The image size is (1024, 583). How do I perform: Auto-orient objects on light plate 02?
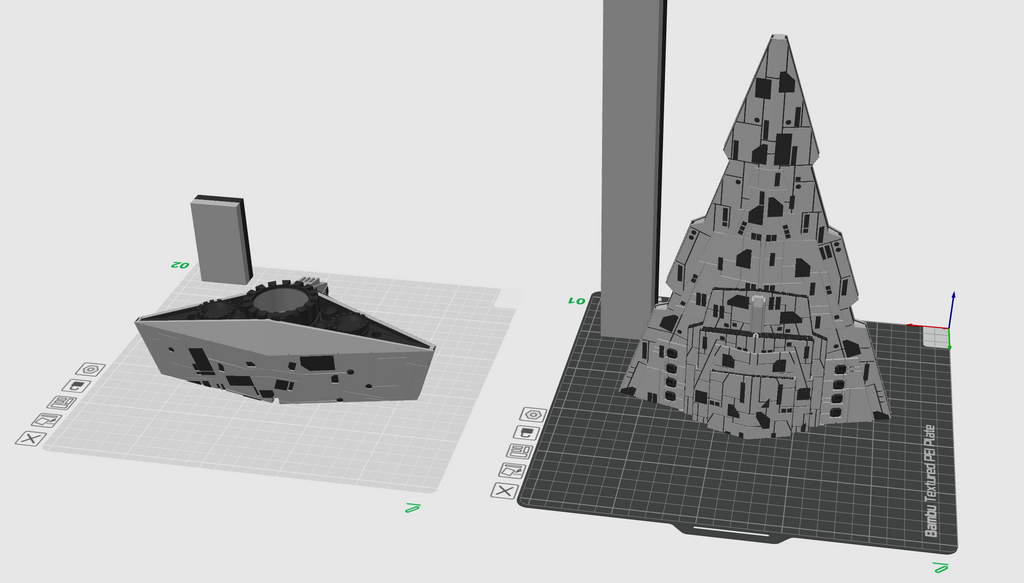coord(45,420)
